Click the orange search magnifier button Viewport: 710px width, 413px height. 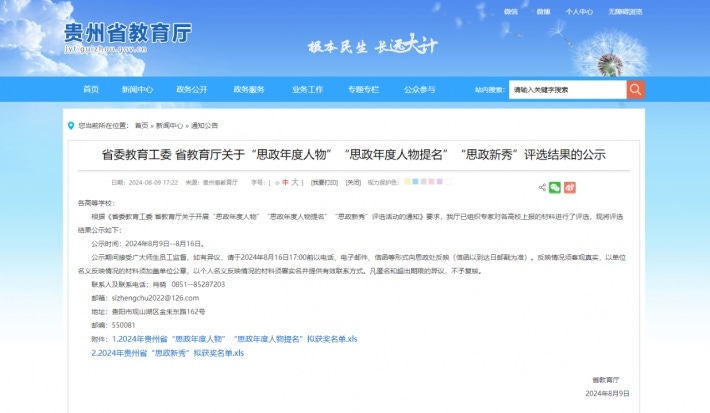[x=635, y=90]
